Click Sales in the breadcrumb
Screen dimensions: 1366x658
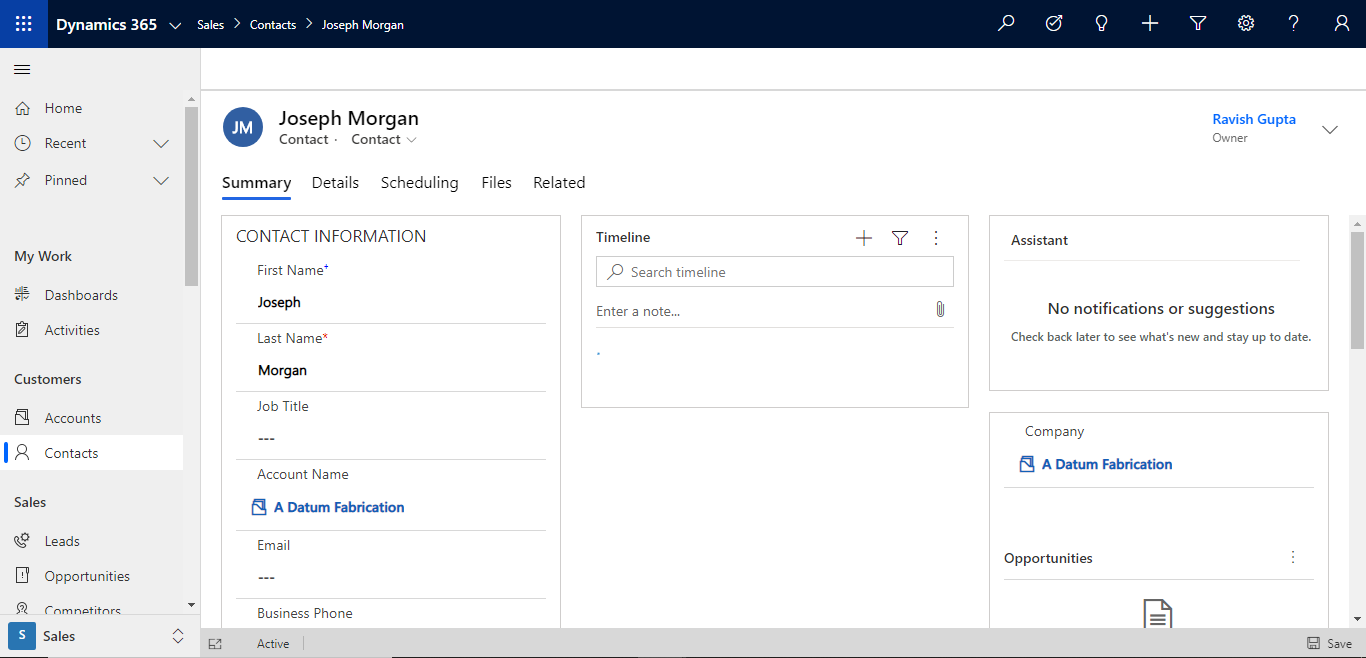210,25
